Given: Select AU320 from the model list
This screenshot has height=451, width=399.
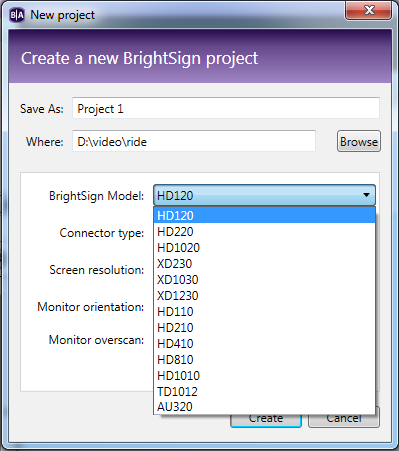Looking at the screenshot, I should click(x=264, y=407).
